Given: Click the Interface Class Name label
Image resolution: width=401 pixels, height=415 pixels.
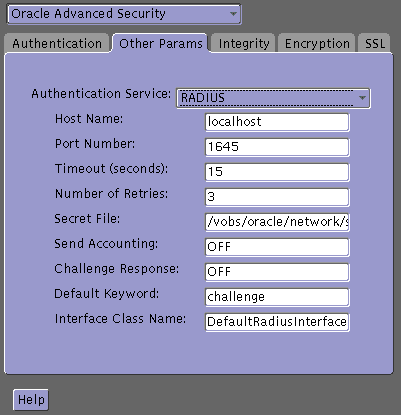Looking at the screenshot, I should coord(120,319).
